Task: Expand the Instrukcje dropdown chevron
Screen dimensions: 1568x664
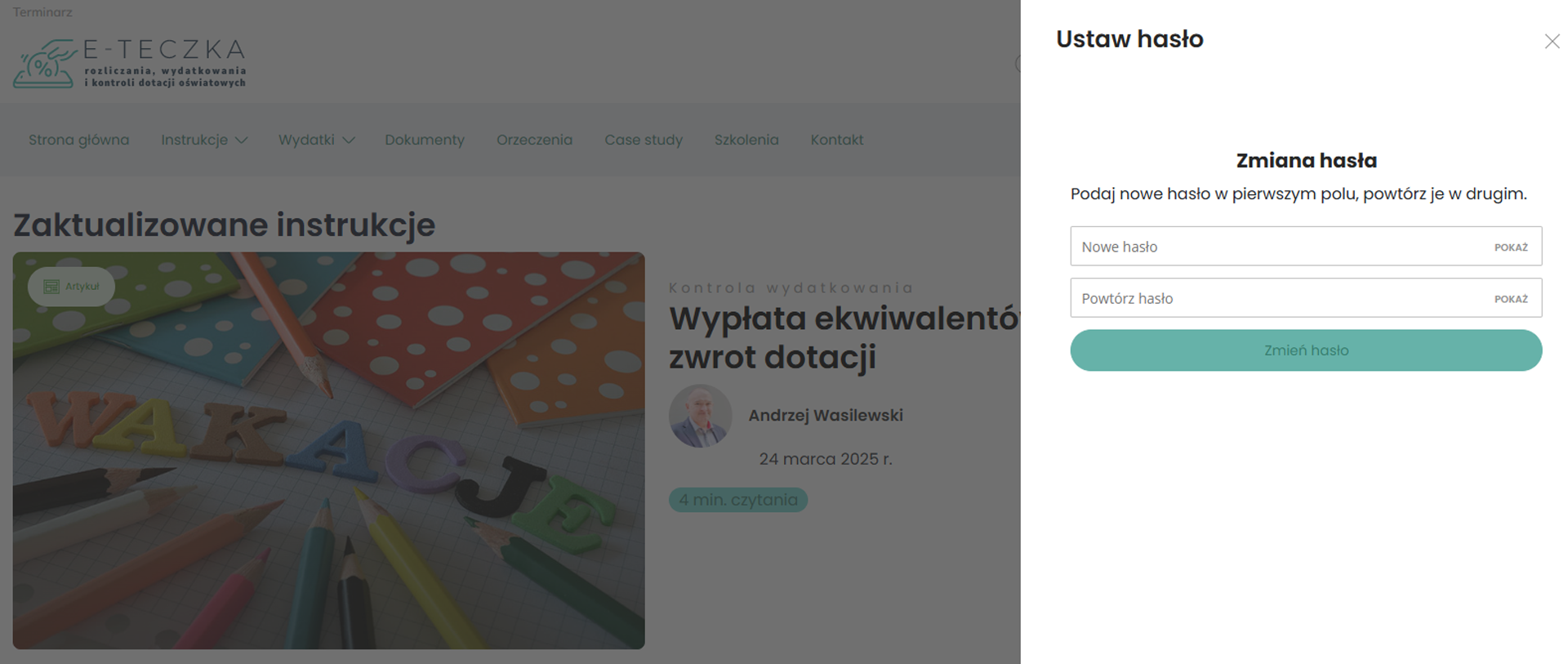Action: coord(242,140)
